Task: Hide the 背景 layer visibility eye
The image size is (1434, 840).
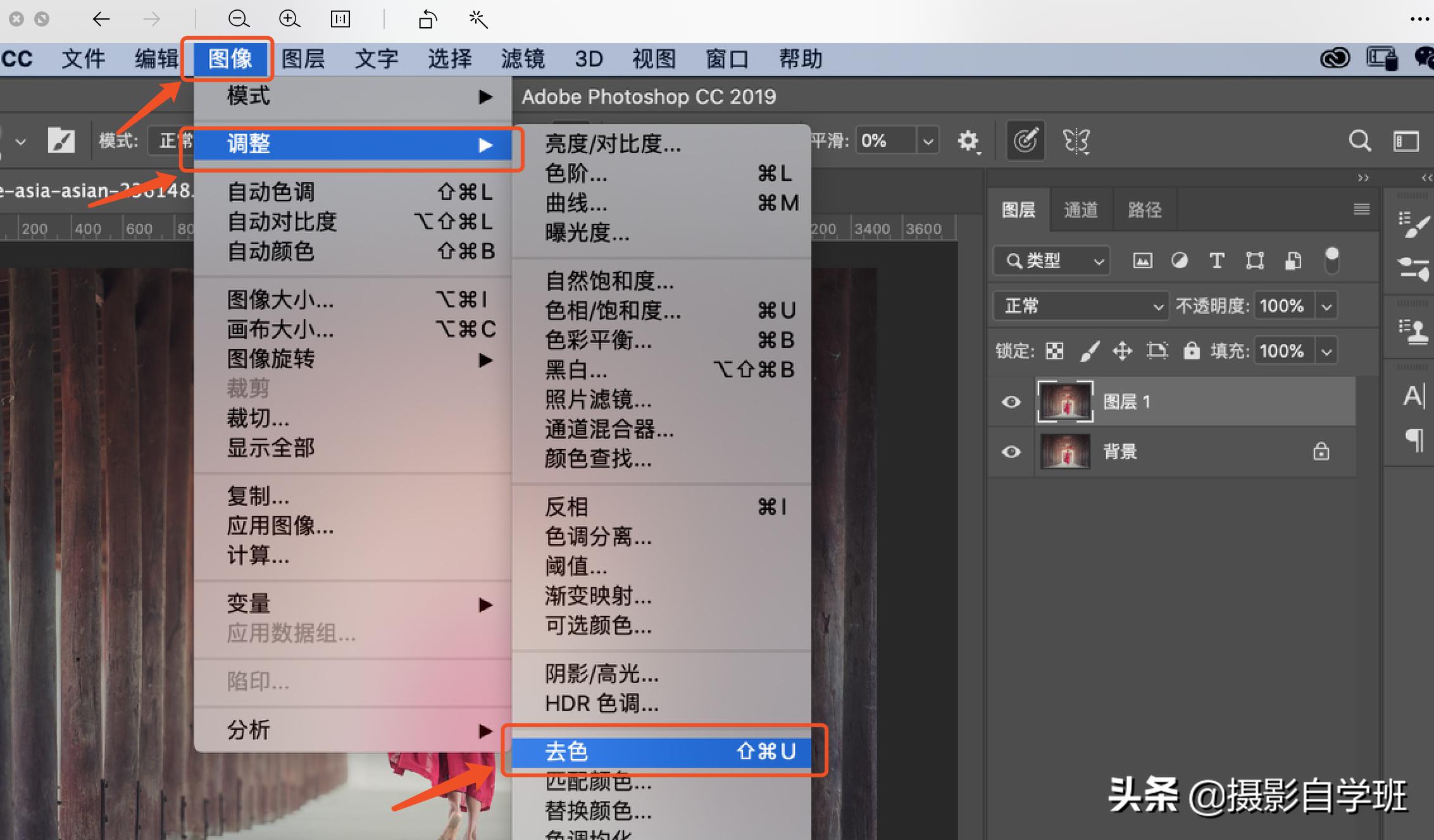Action: [1011, 452]
